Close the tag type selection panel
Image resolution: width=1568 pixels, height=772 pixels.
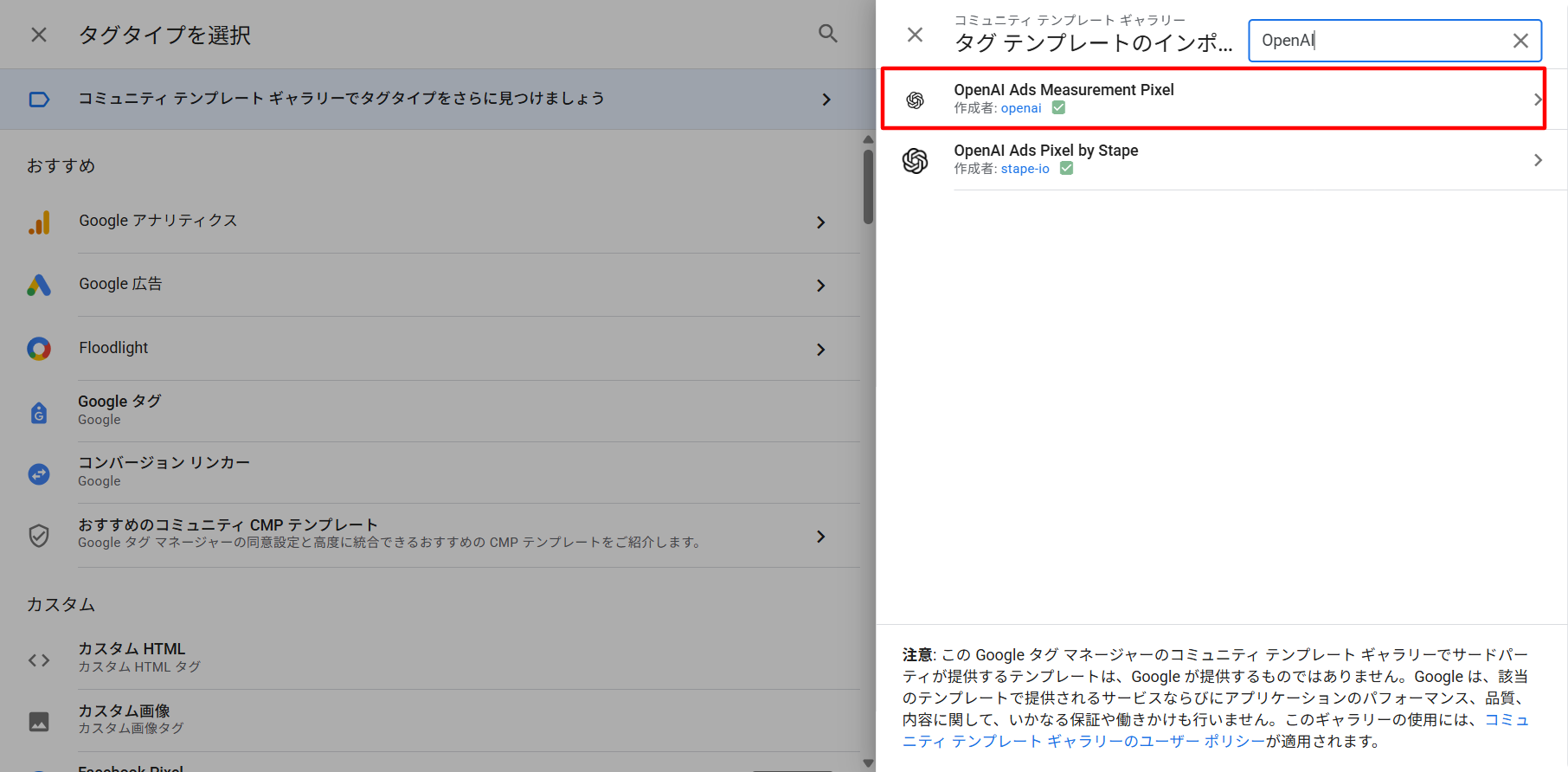(x=39, y=35)
